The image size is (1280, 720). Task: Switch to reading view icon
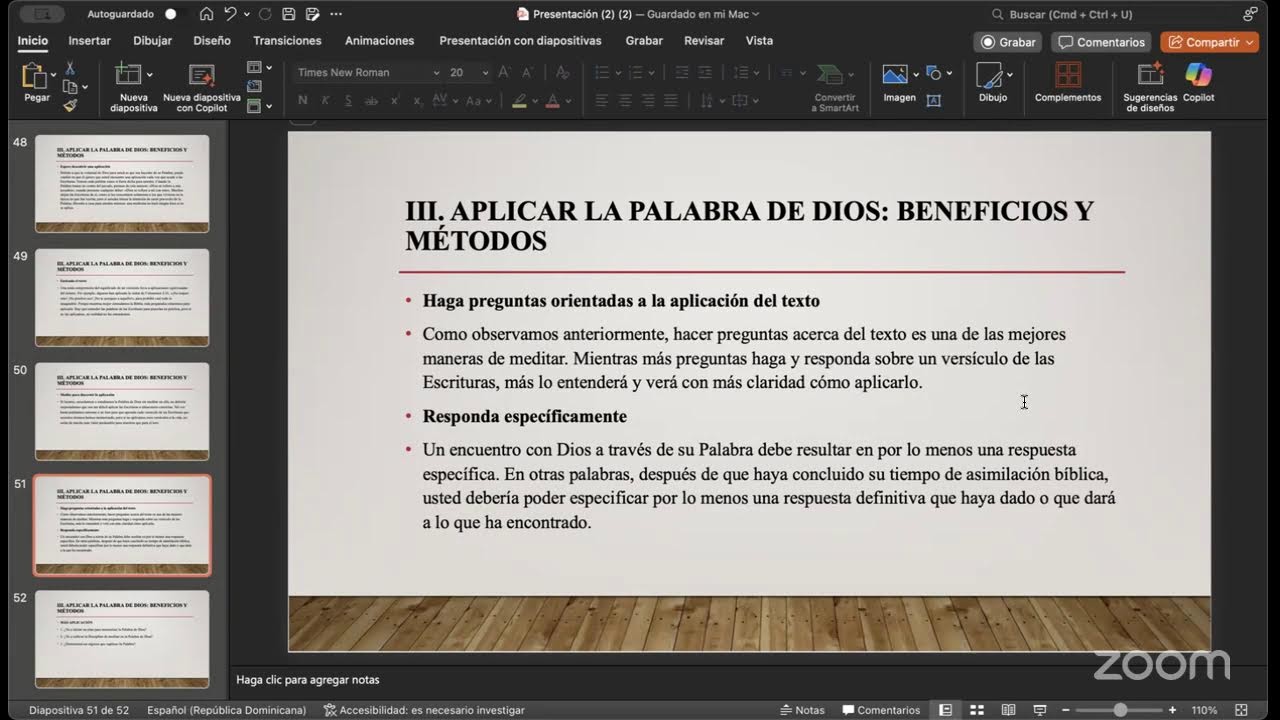tap(1009, 710)
